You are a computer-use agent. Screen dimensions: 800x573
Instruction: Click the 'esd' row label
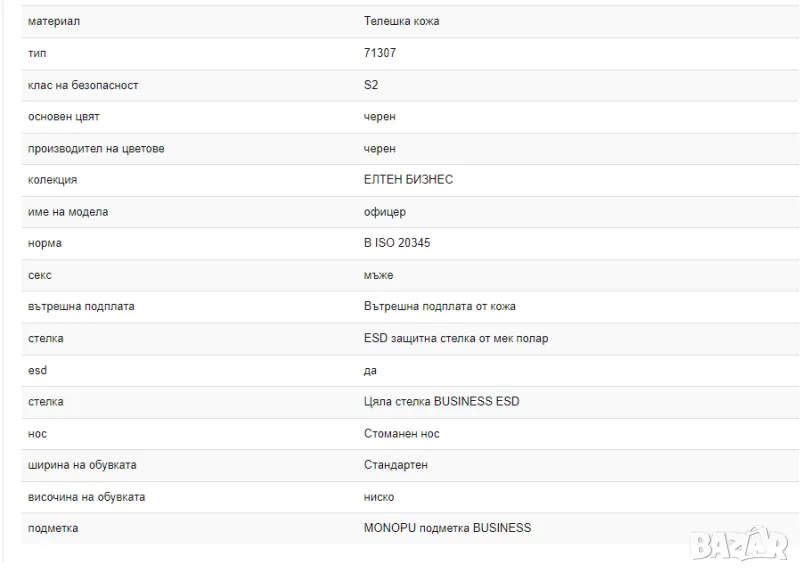(x=38, y=370)
